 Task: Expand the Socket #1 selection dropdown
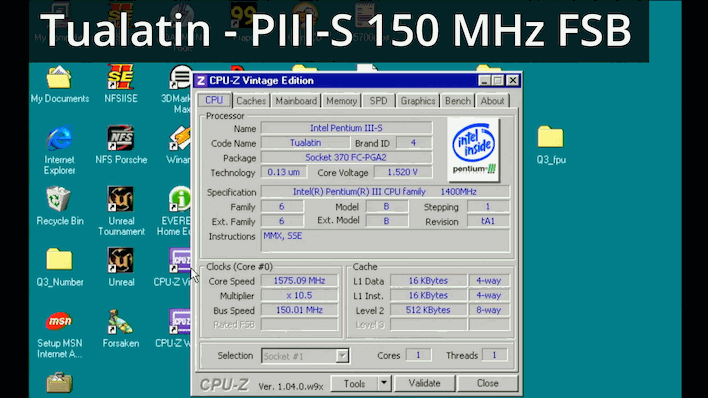(342, 356)
